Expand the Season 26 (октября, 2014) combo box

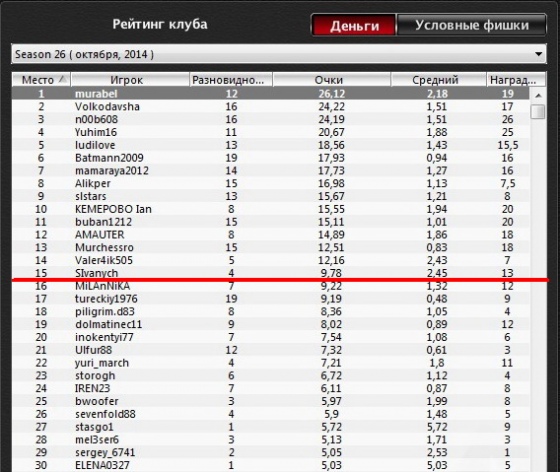point(279,54)
